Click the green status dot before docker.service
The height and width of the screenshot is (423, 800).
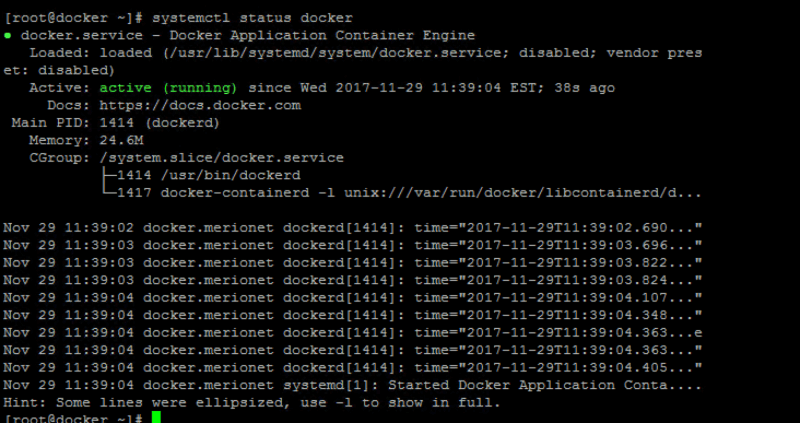coord(7,36)
